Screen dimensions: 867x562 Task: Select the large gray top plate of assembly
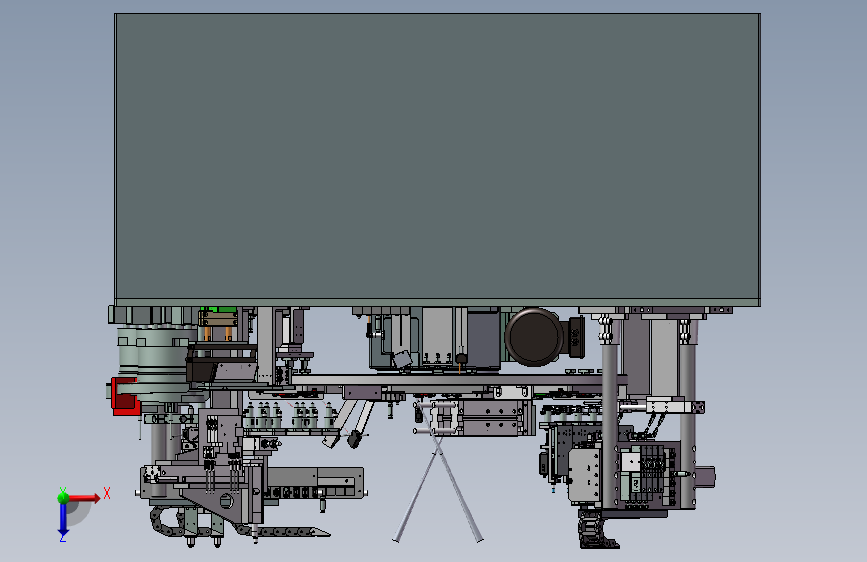(x=437, y=158)
